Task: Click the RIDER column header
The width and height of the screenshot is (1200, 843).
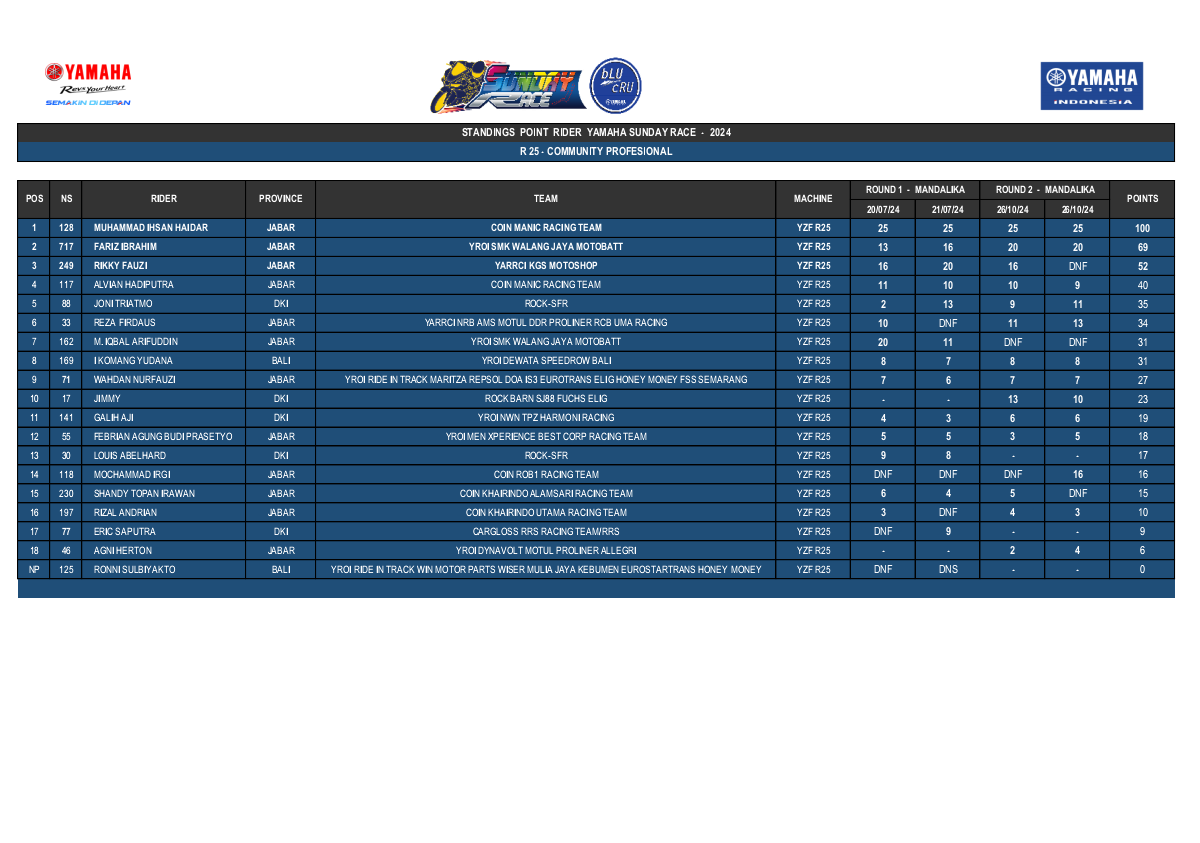Action: tap(164, 199)
